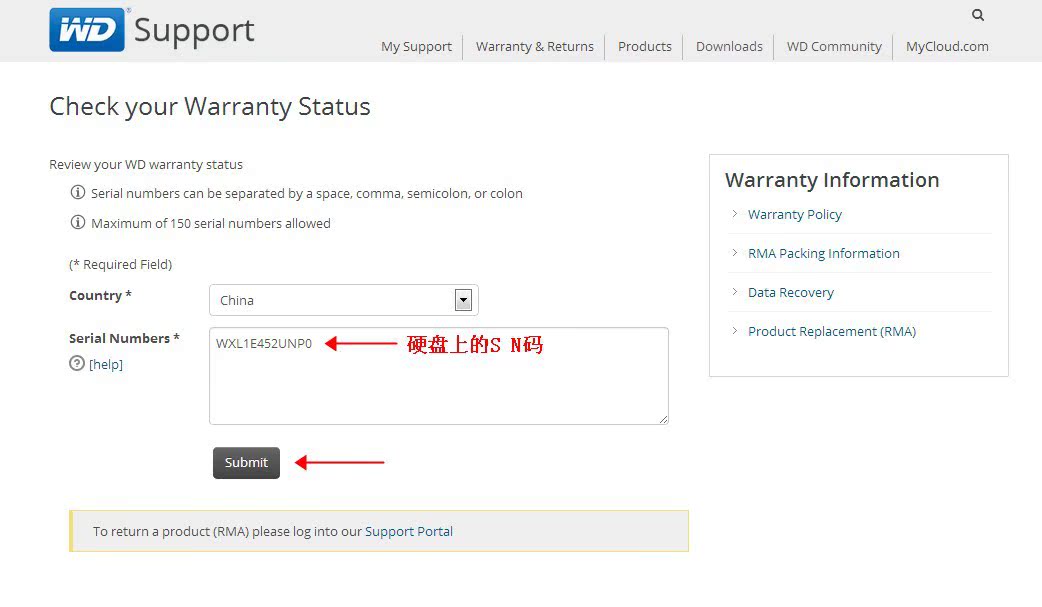Click the chevron beside Warranty Policy
This screenshot has width=1042, height=607.
[x=735, y=214]
